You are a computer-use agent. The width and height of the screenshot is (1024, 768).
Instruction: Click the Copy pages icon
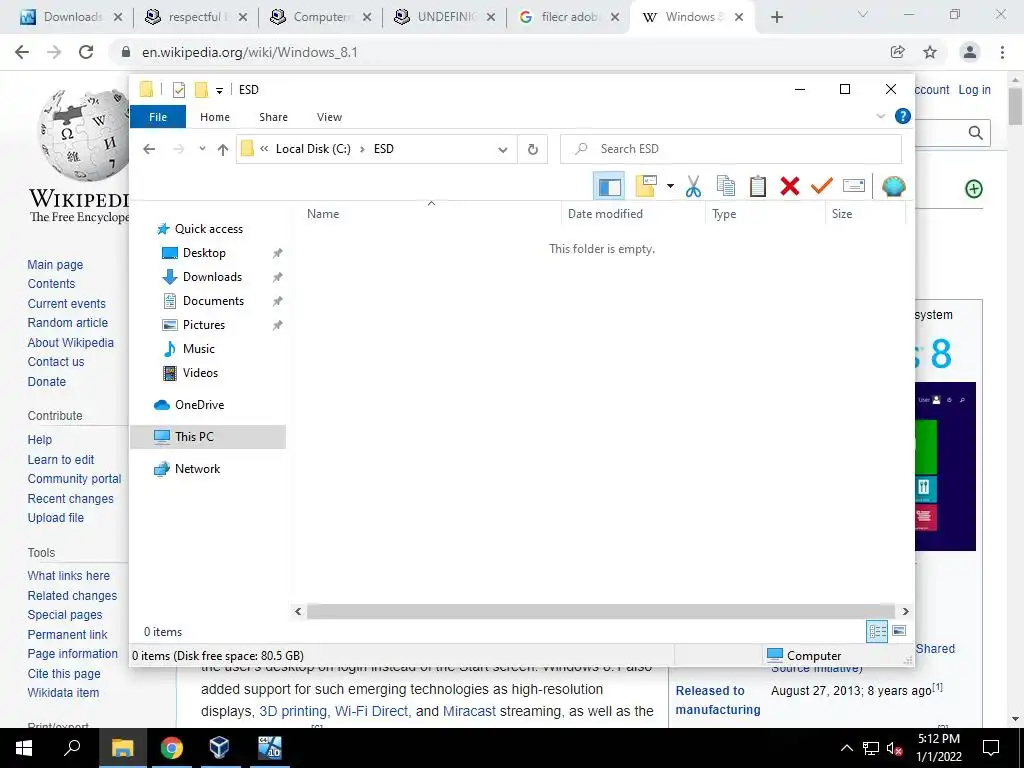726,186
